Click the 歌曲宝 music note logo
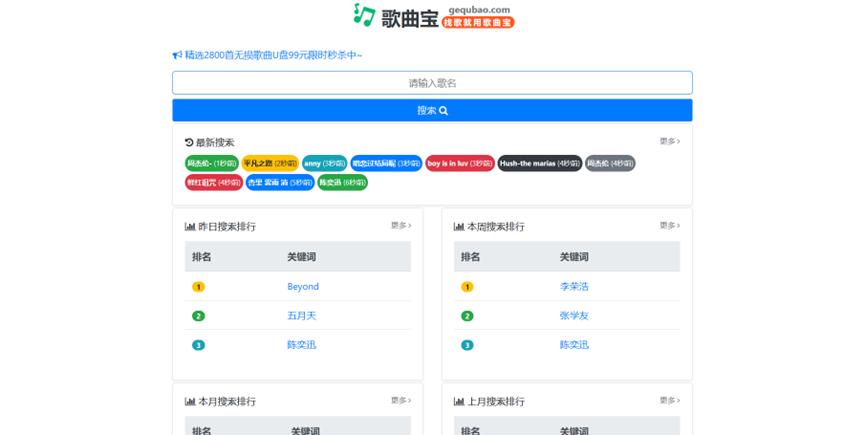The image size is (865, 435). [x=364, y=15]
